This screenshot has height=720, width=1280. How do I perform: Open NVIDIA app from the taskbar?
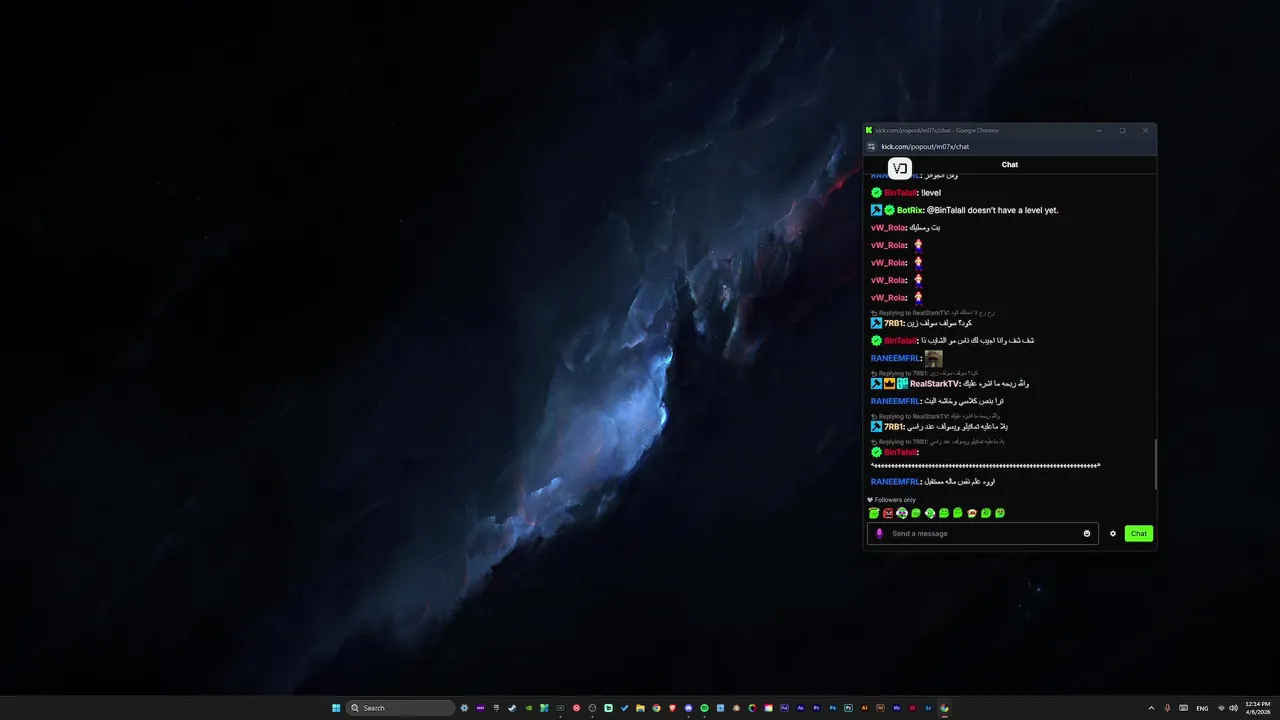(x=528, y=708)
